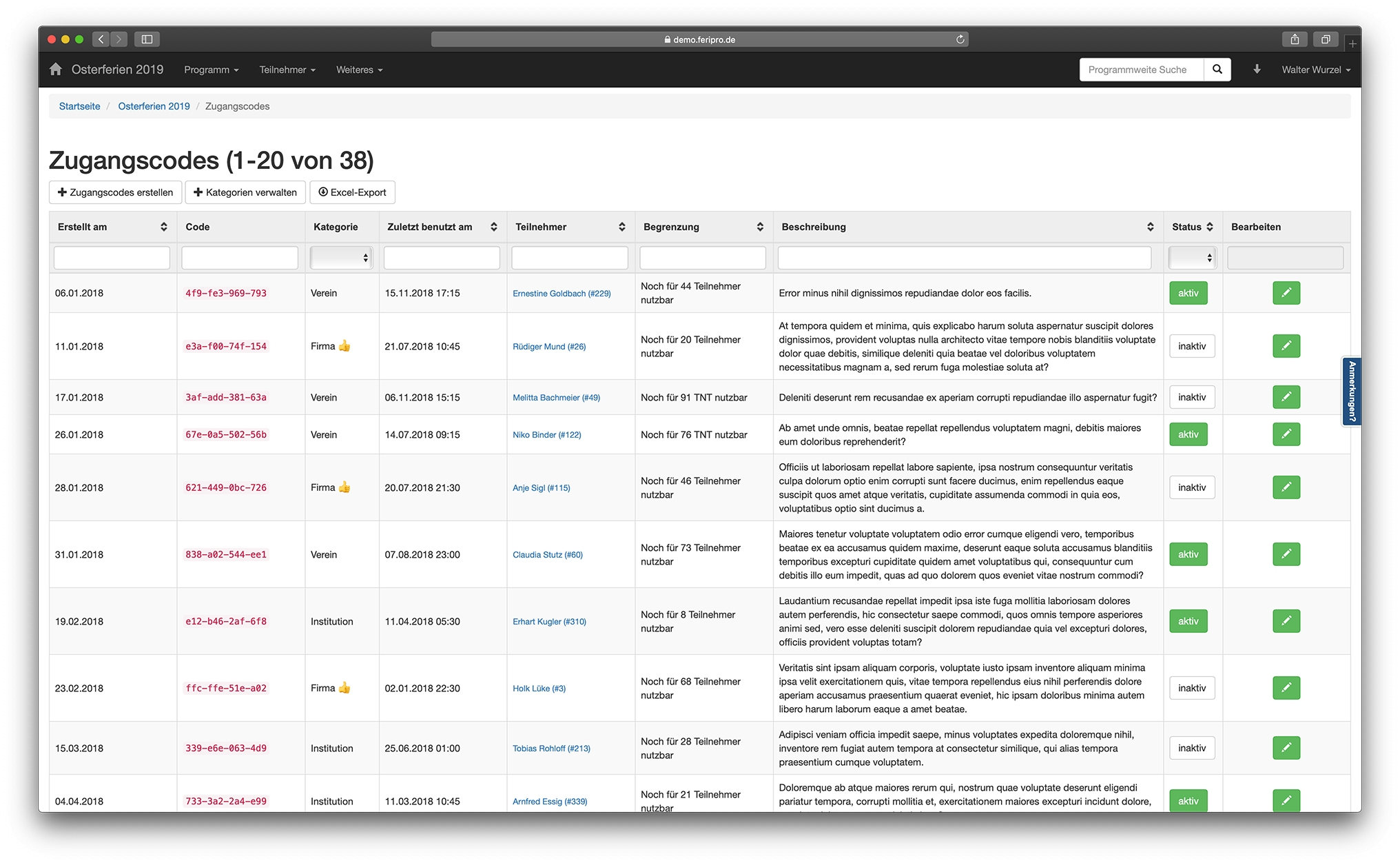This screenshot has width=1400, height=863.
Task: Open the Kategorie filter dropdown
Action: coord(342,258)
